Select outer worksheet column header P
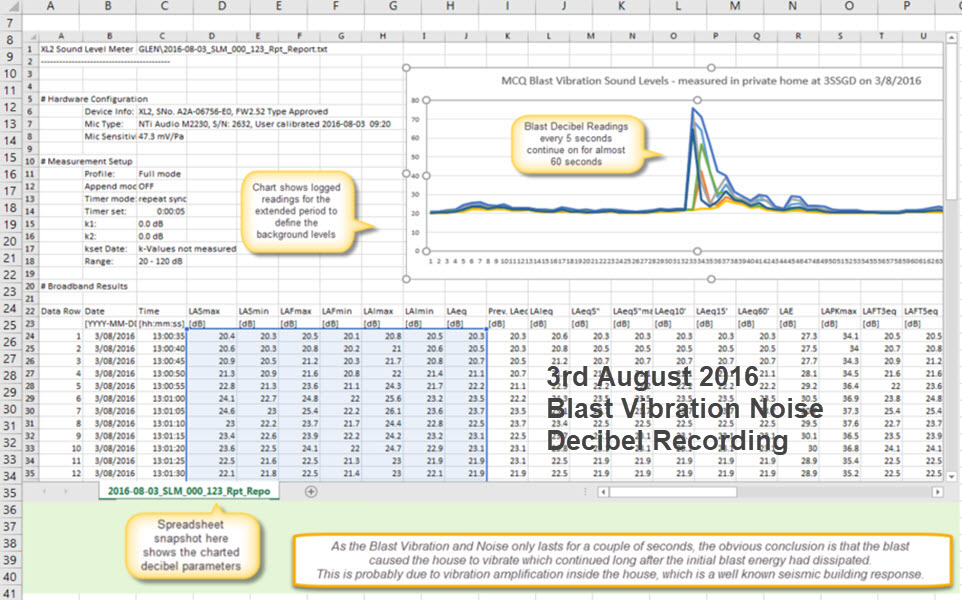962x600 pixels. click(906, 7)
